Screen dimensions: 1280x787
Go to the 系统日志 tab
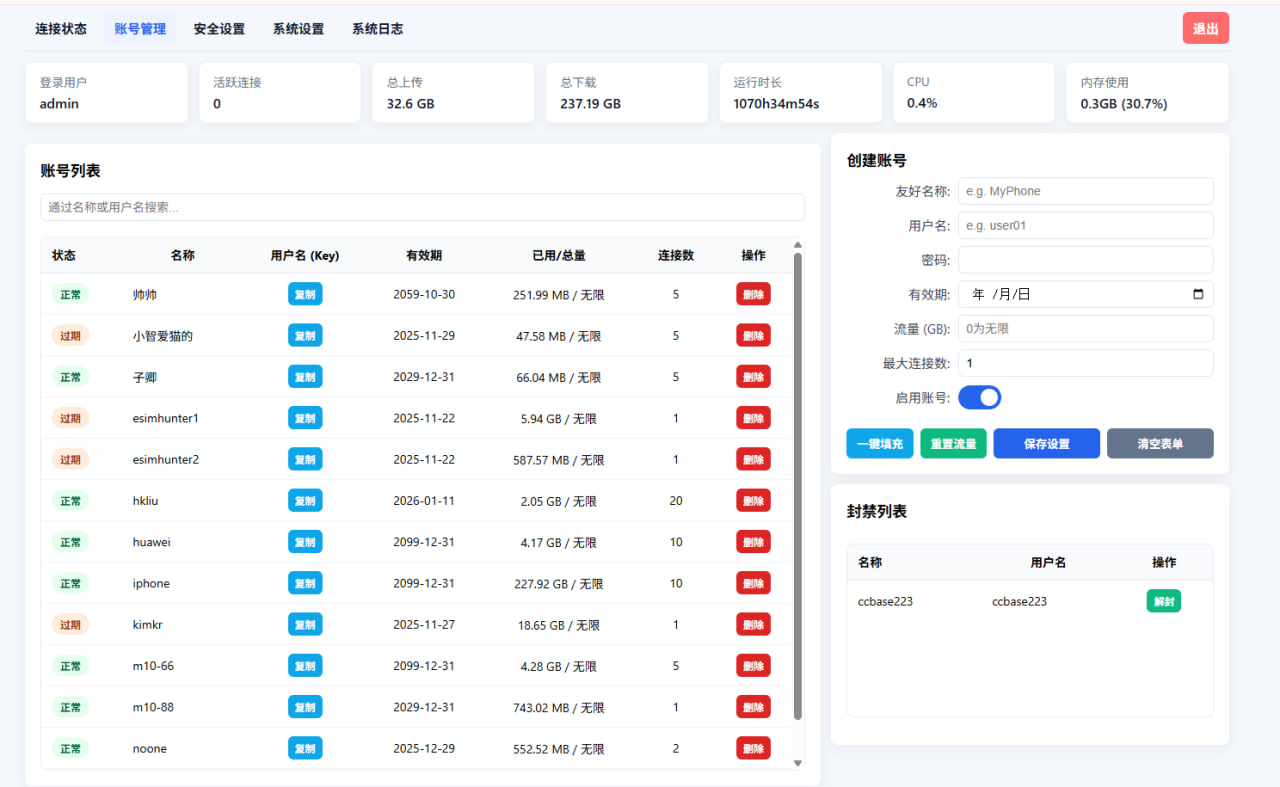[377, 29]
